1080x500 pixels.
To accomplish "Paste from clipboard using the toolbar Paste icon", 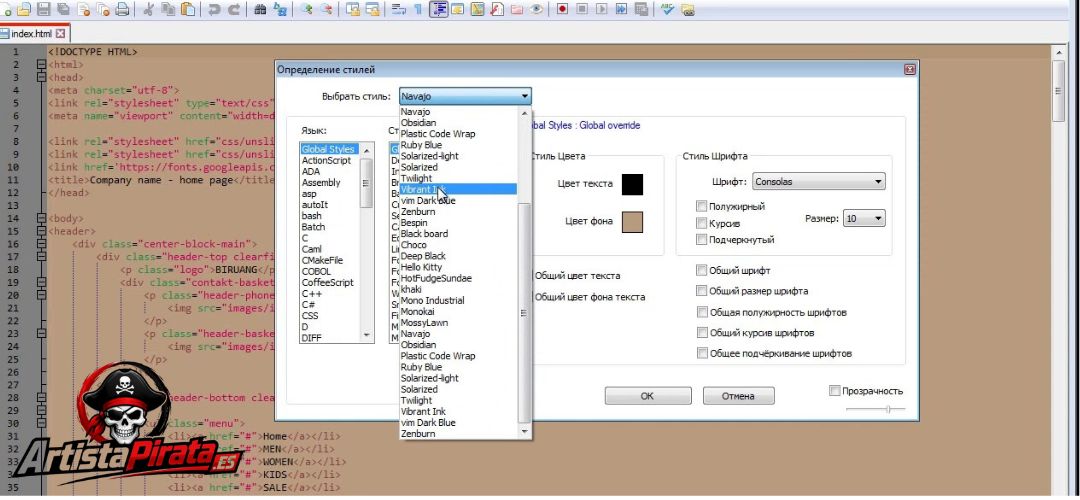I will tap(188, 10).
